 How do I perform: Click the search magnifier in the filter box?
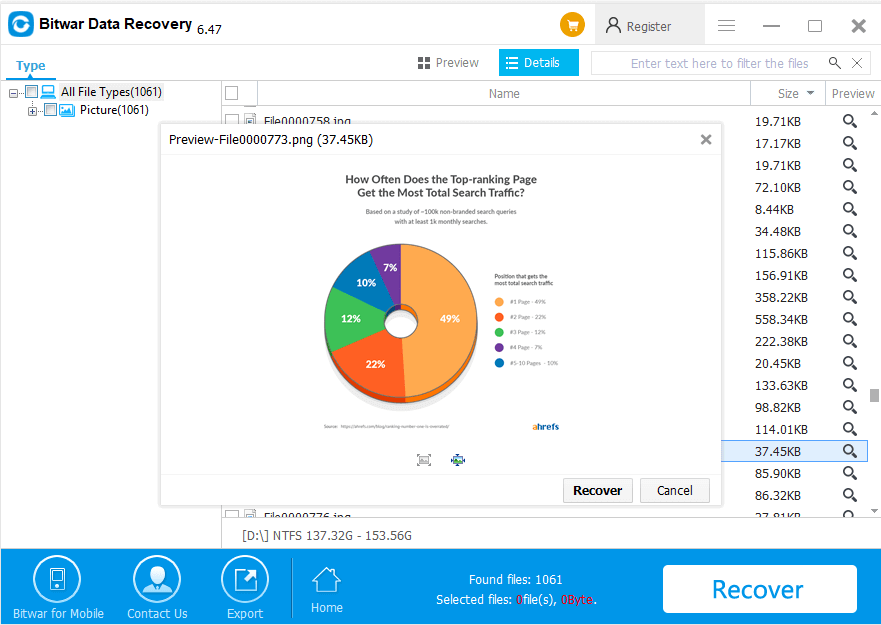coord(835,62)
